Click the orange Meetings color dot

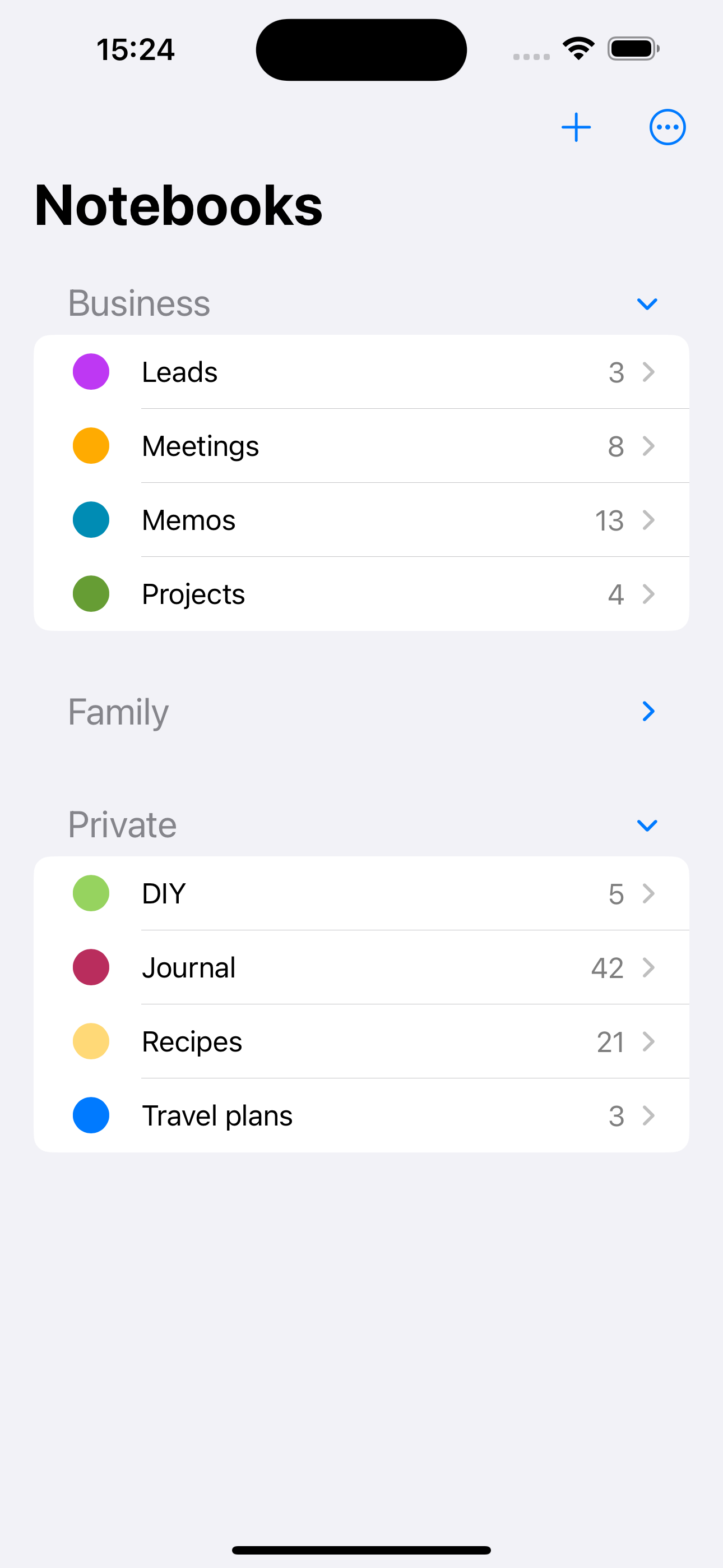pyautogui.click(x=91, y=446)
